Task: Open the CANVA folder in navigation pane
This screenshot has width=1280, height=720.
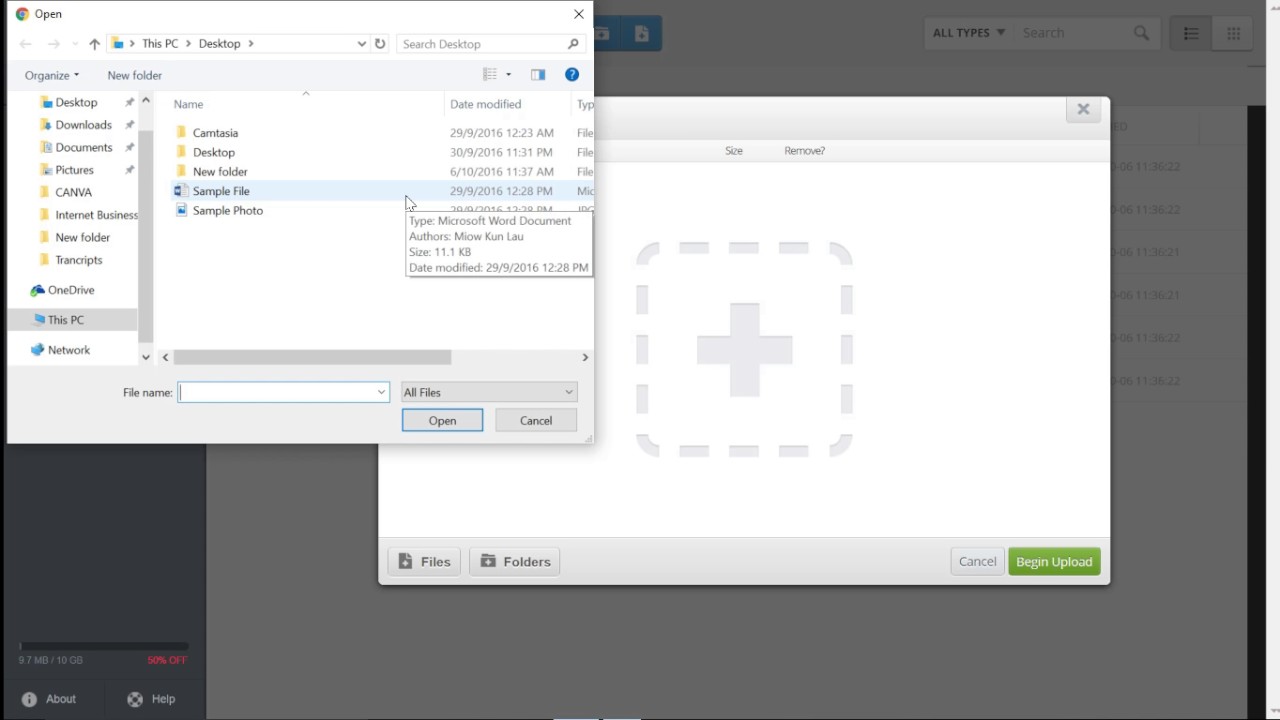Action: coord(73,193)
